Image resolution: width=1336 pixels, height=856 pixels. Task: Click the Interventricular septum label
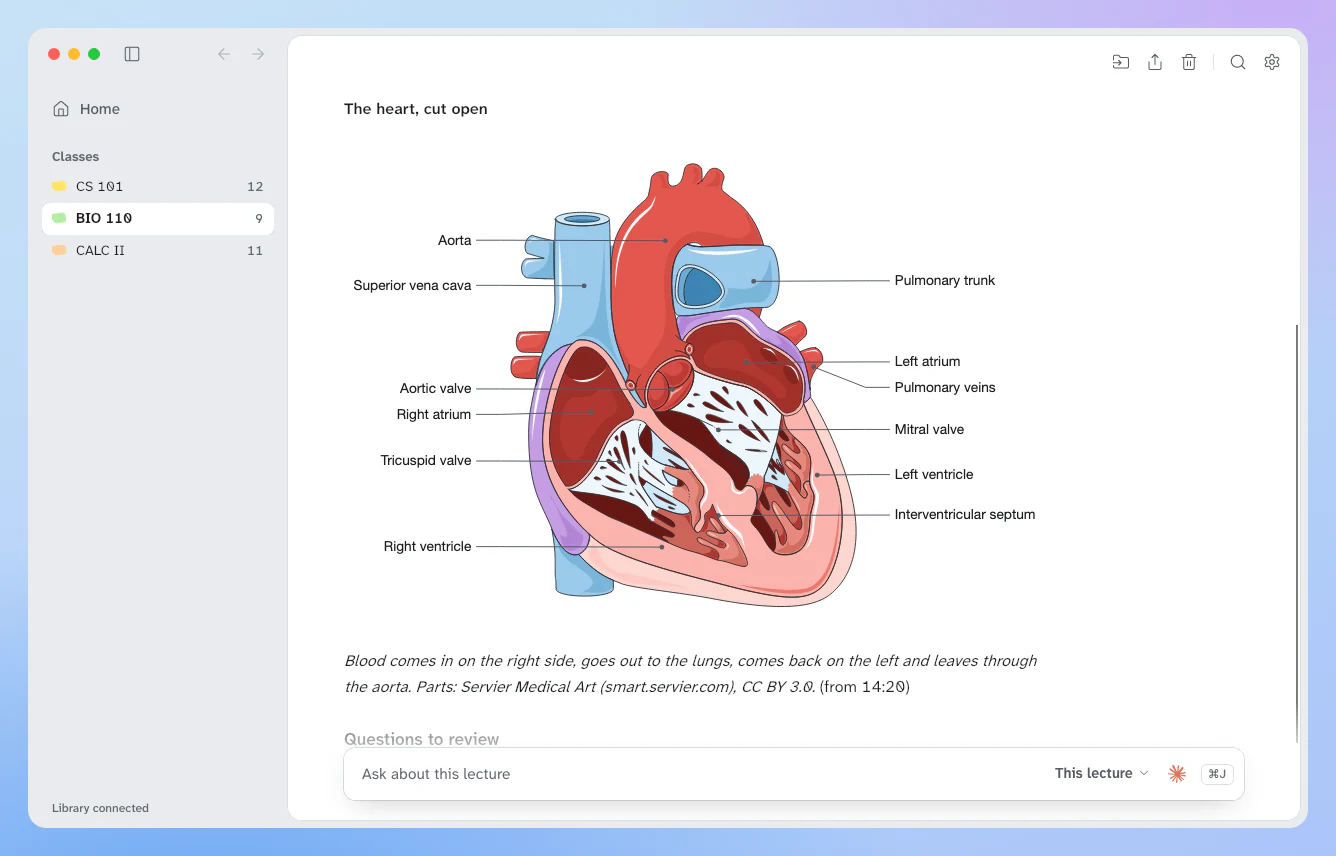coord(965,514)
